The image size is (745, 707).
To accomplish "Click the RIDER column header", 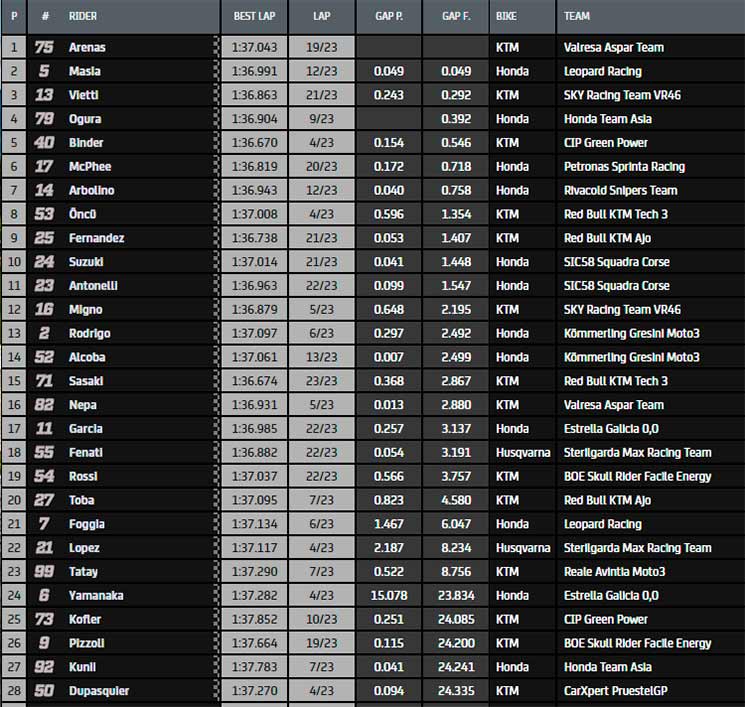I will pyautogui.click(x=83, y=16).
